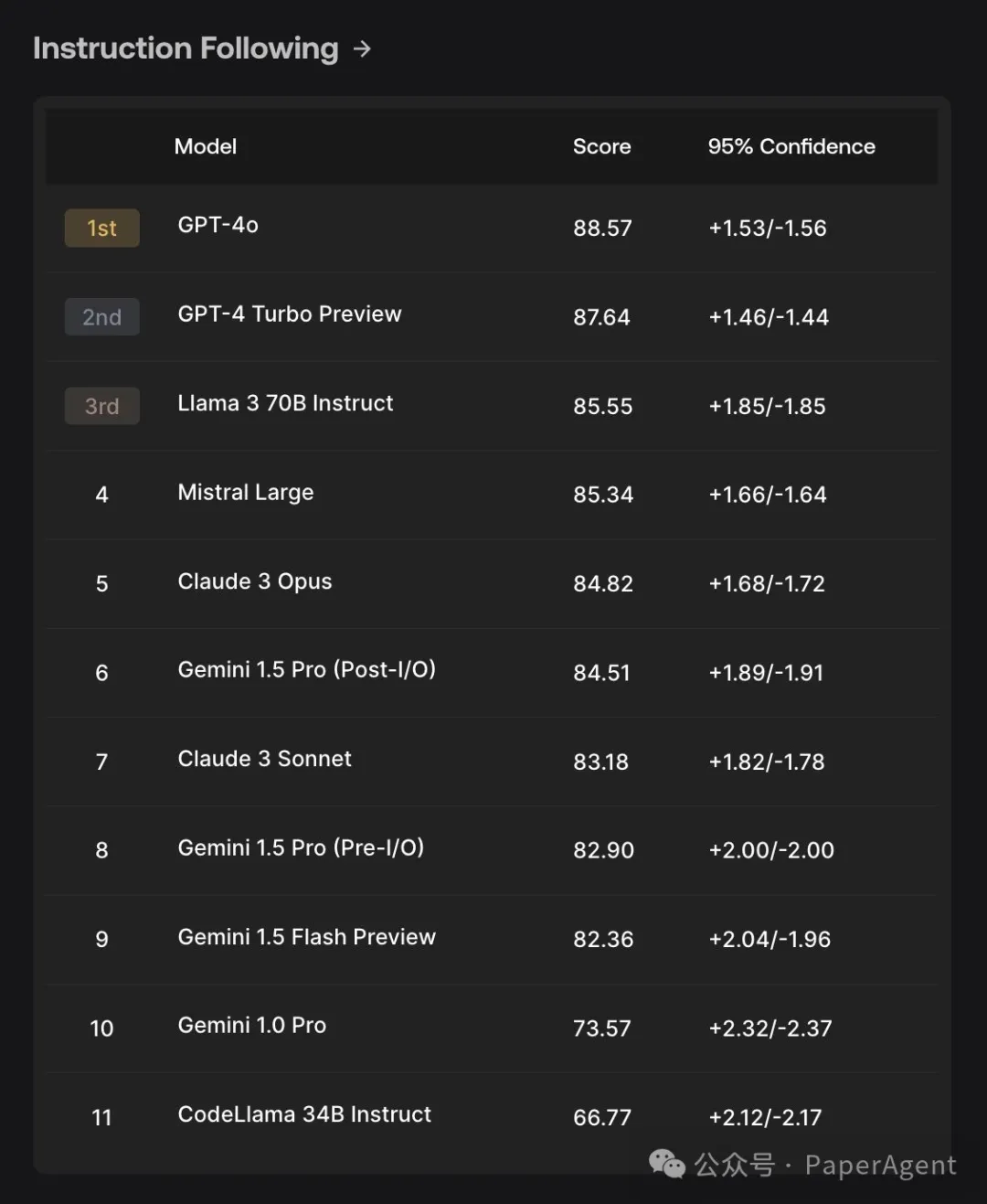987x1204 pixels.
Task: Select the Claude 3 Sonnet entry
Action: (x=265, y=759)
